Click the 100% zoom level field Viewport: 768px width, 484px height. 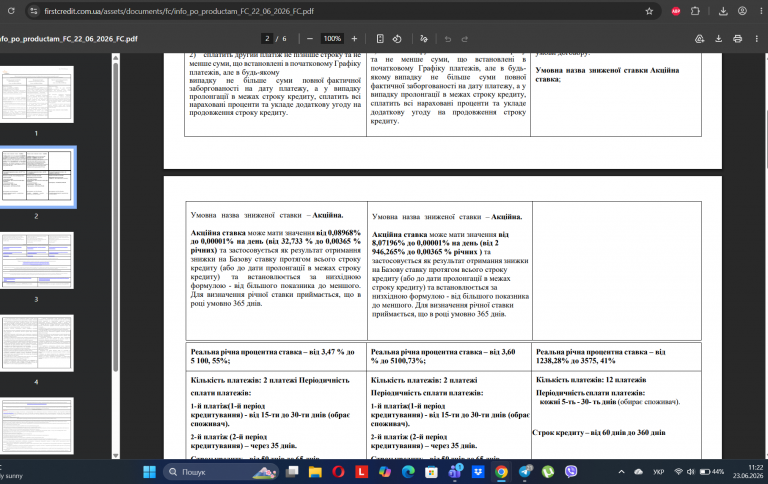click(x=332, y=39)
